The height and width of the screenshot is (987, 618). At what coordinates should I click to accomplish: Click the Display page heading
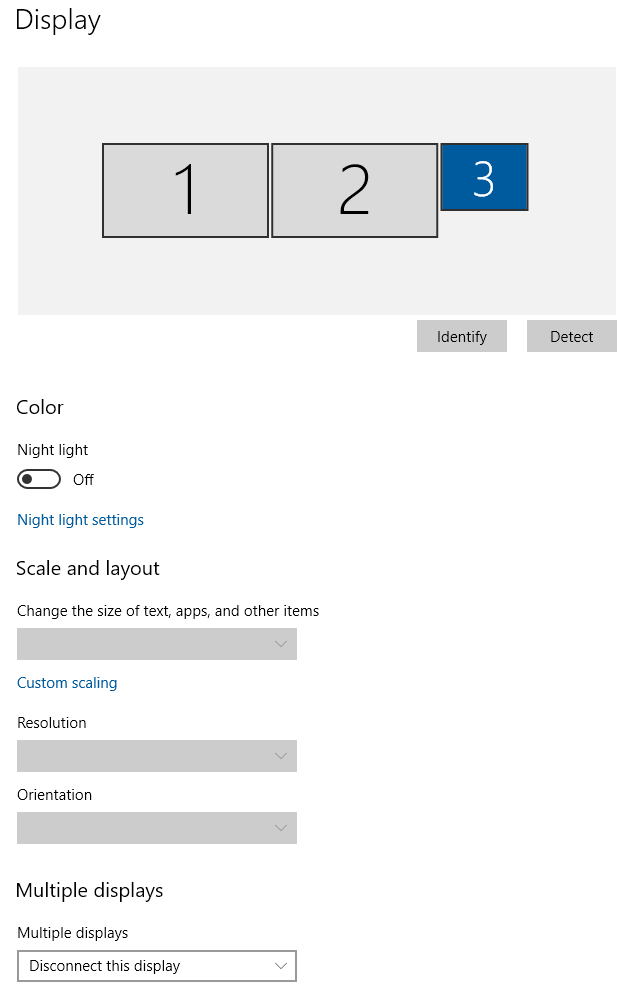pyautogui.click(x=58, y=20)
